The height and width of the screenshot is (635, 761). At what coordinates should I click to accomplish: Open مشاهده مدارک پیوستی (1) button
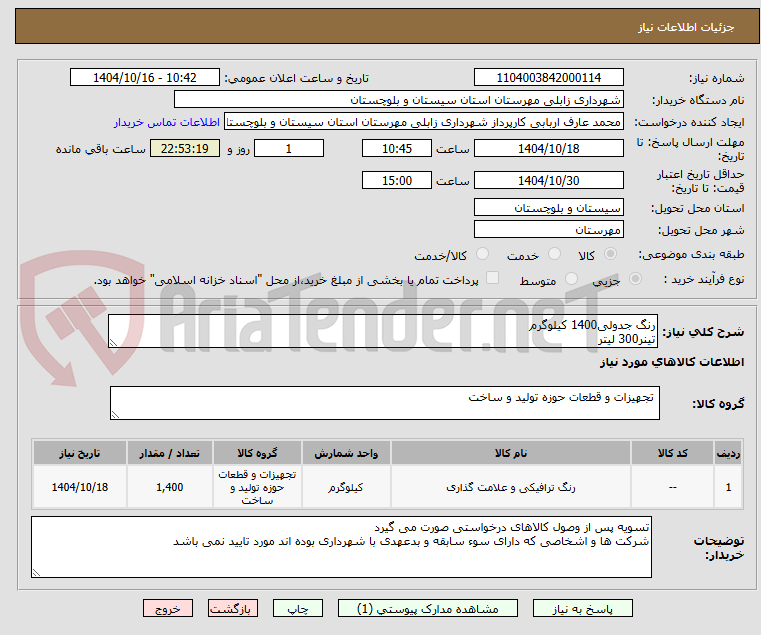[x=428, y=608]
